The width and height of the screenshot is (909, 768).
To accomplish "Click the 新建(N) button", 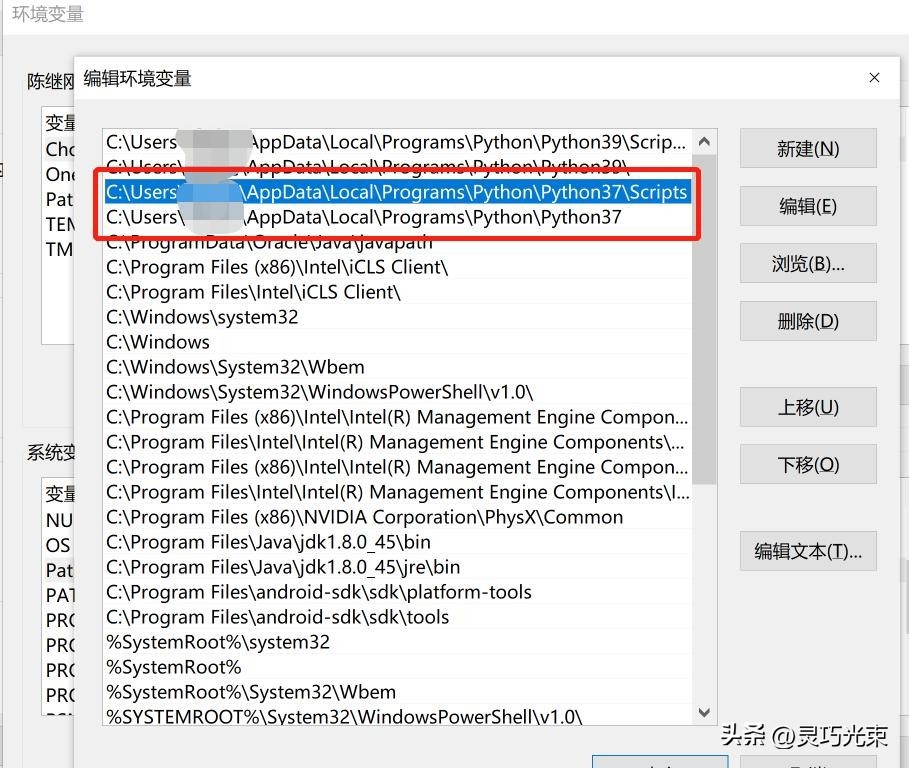I will tap(808, 148).
